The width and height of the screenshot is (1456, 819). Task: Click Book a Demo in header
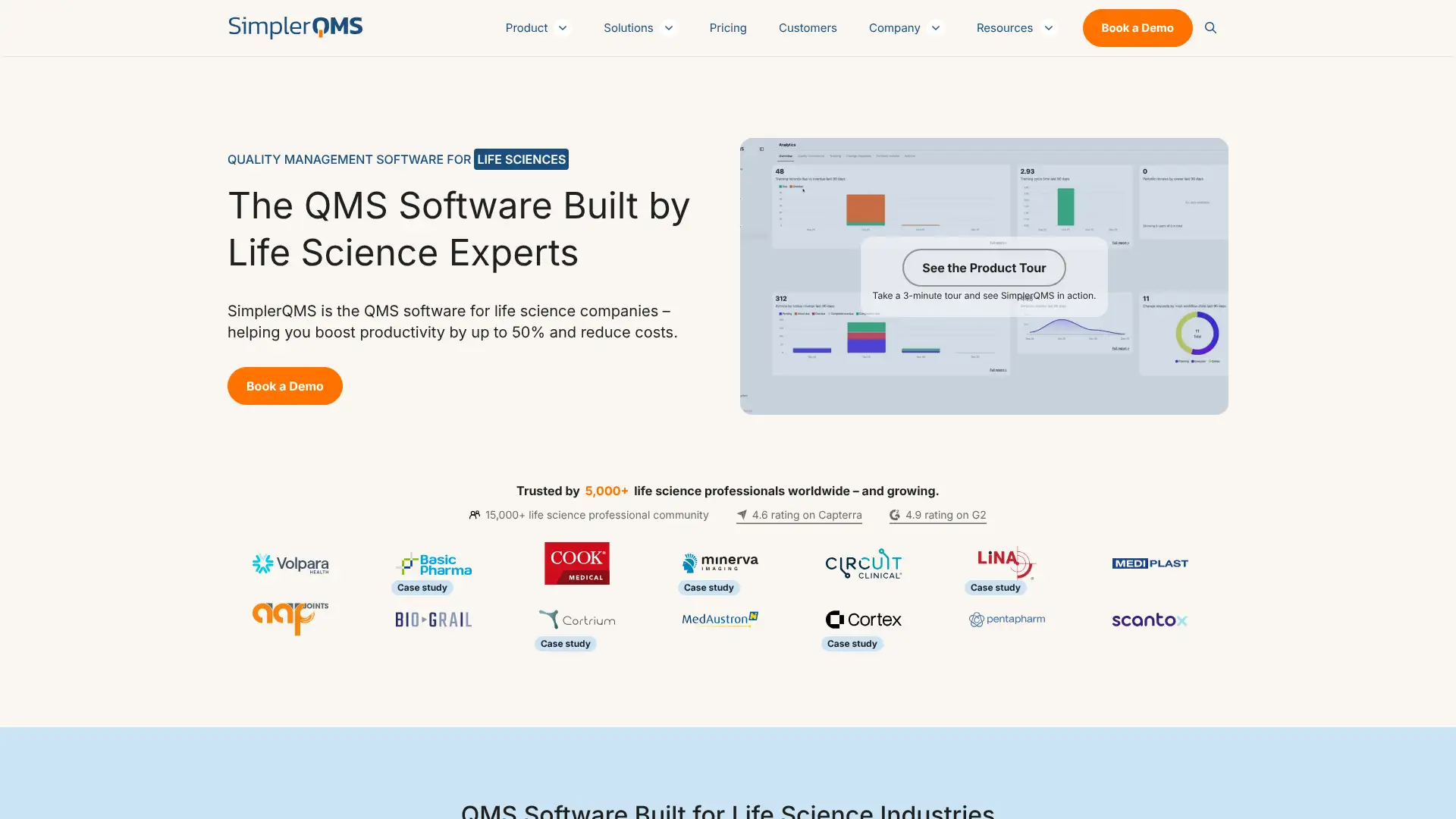[x=1137, y=28]
